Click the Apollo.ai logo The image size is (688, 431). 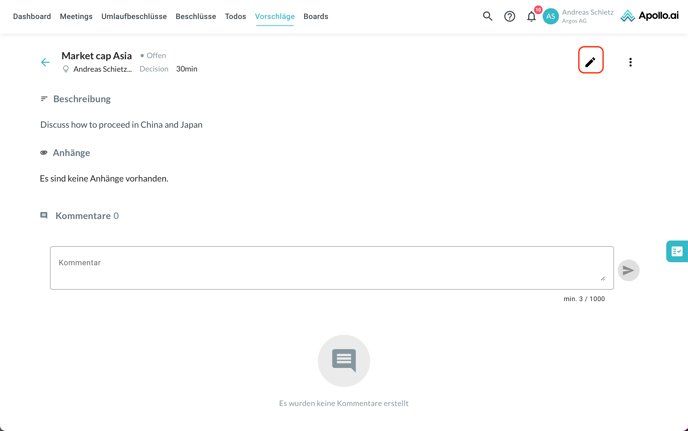pyautogui.click(x=649, y=16)
